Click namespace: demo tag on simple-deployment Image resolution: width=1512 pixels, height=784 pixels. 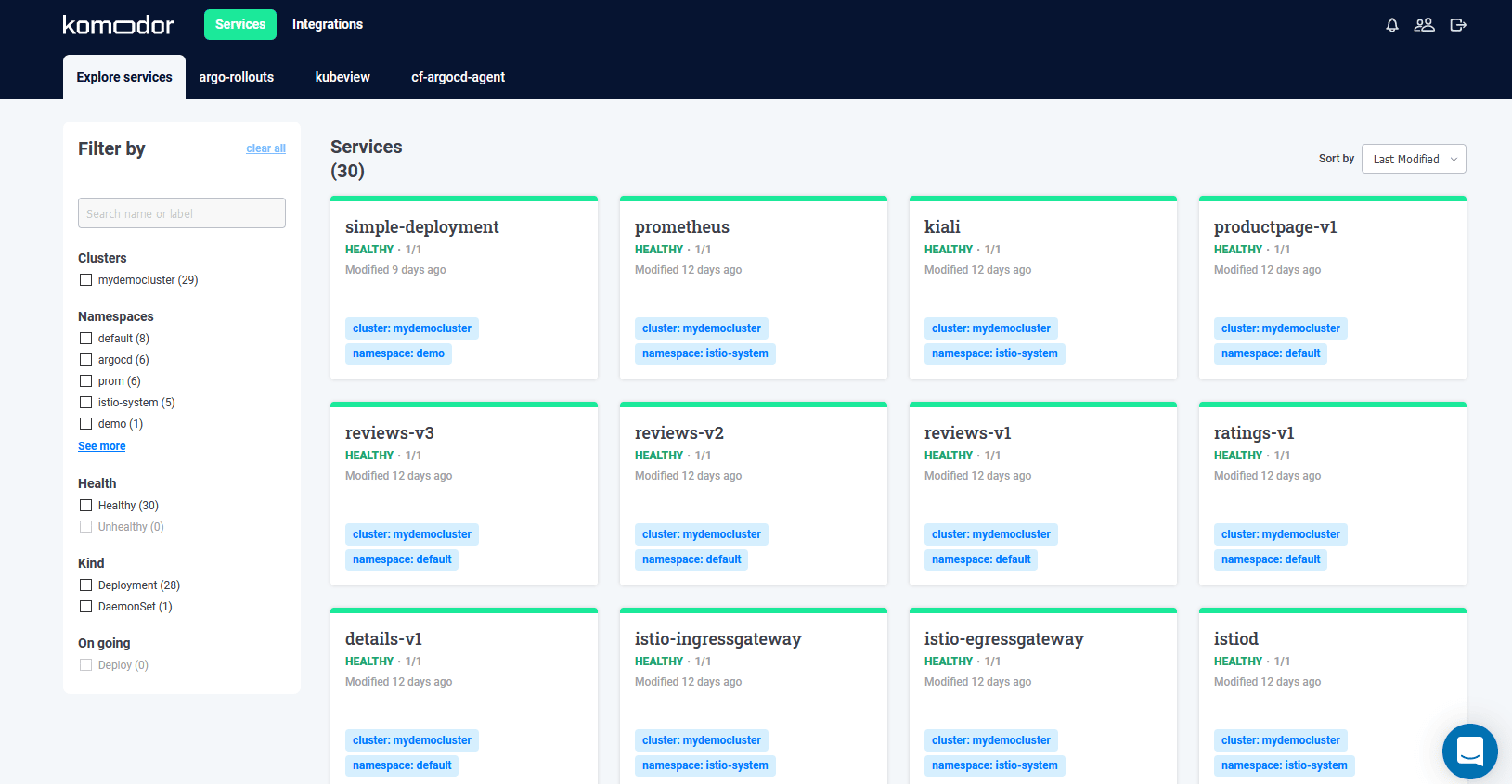(x=398, y=353)
